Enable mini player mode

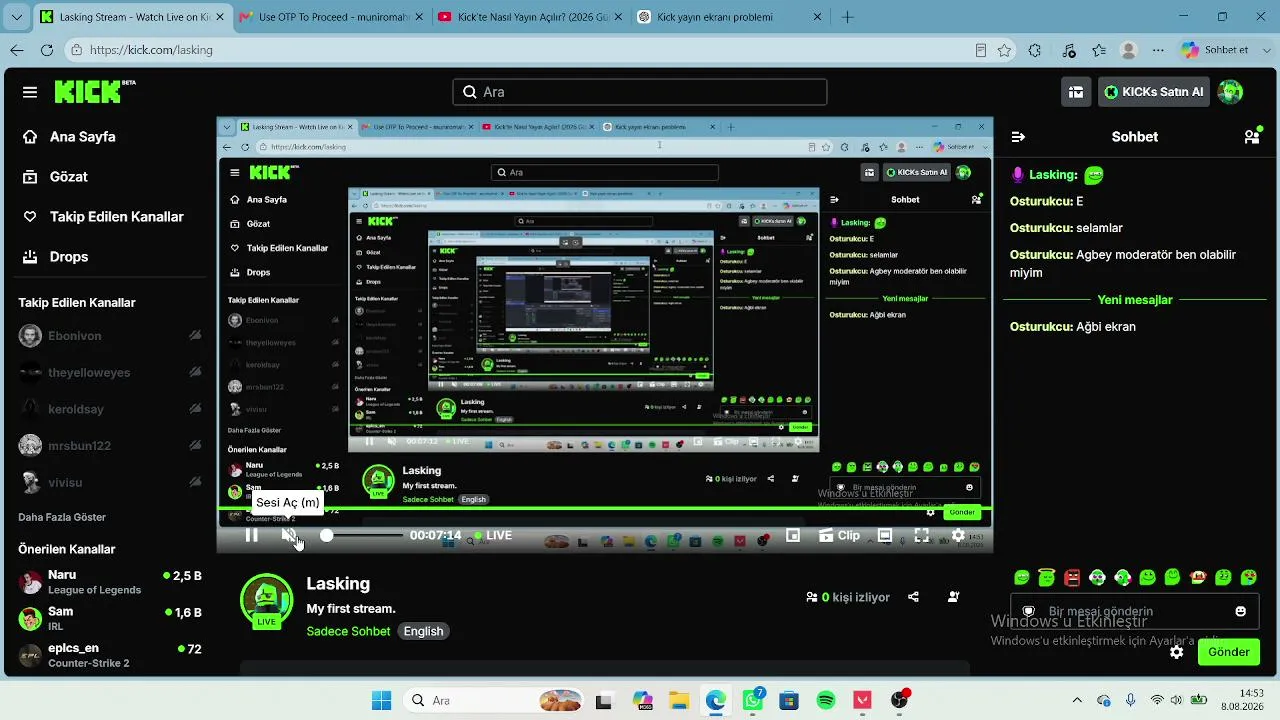(793, 536)
